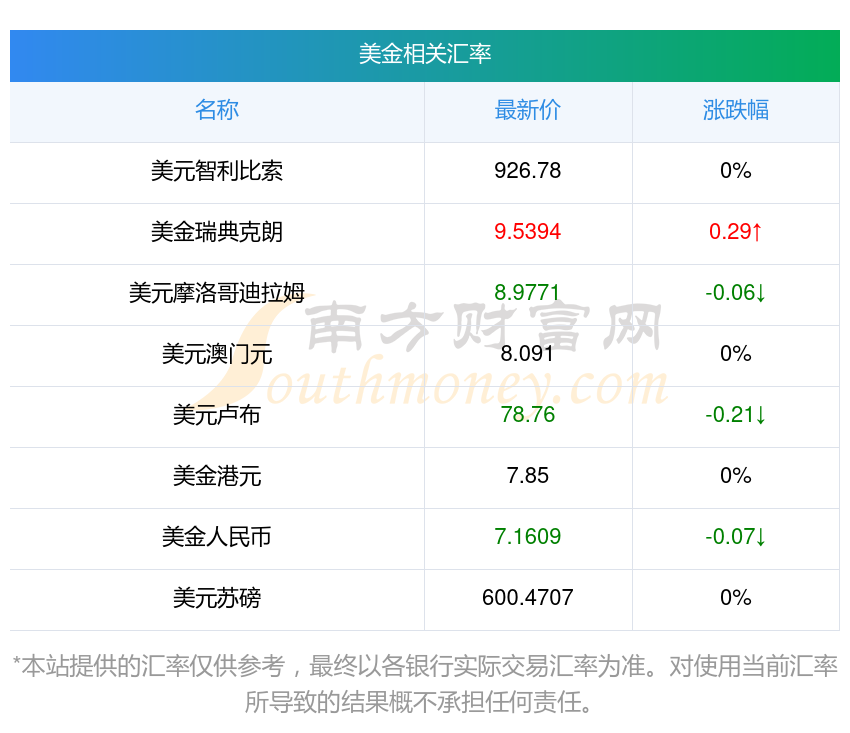Viewport: 850px width, 733px height.
Task: Click the 0% change for 美金港元
Action: click(736, 476)
